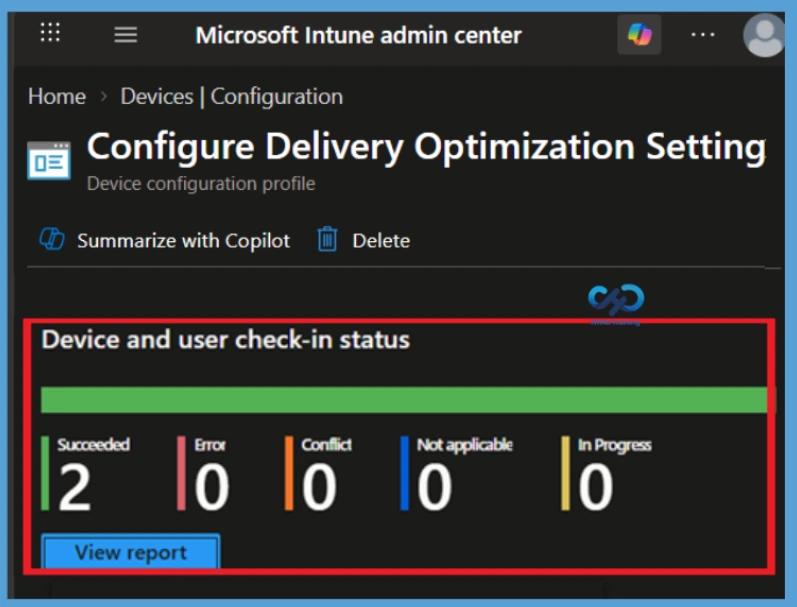This screenshot has width=797, height=607.
Task: Click the Delete trash can icon
Action: pyautogui.click(x=327, y=239)
